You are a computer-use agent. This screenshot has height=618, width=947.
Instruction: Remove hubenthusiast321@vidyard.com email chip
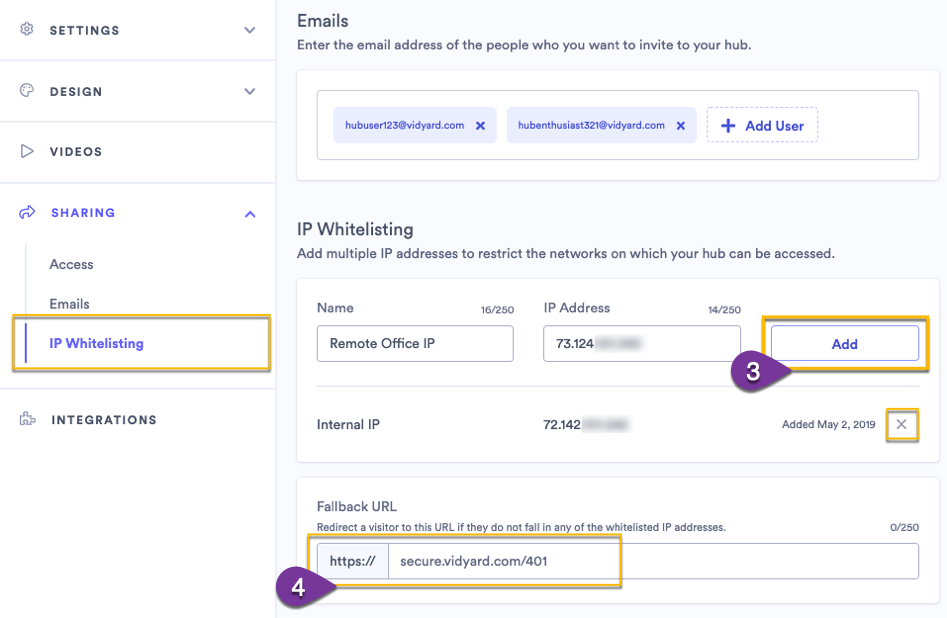click(x=681, y=126)
